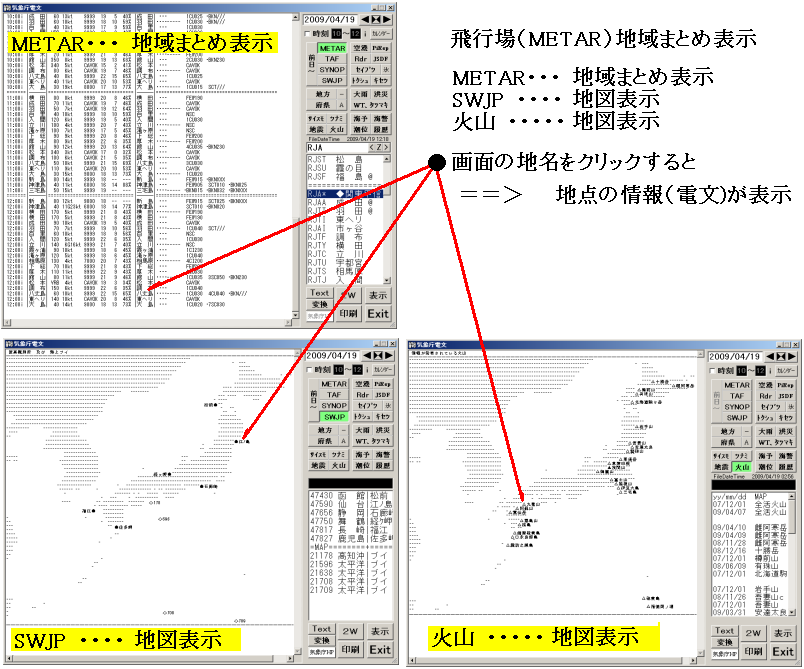Click the middle date-reset icon in 火山 window
This screenshot has height=669, width=804.
pos(781,356)
